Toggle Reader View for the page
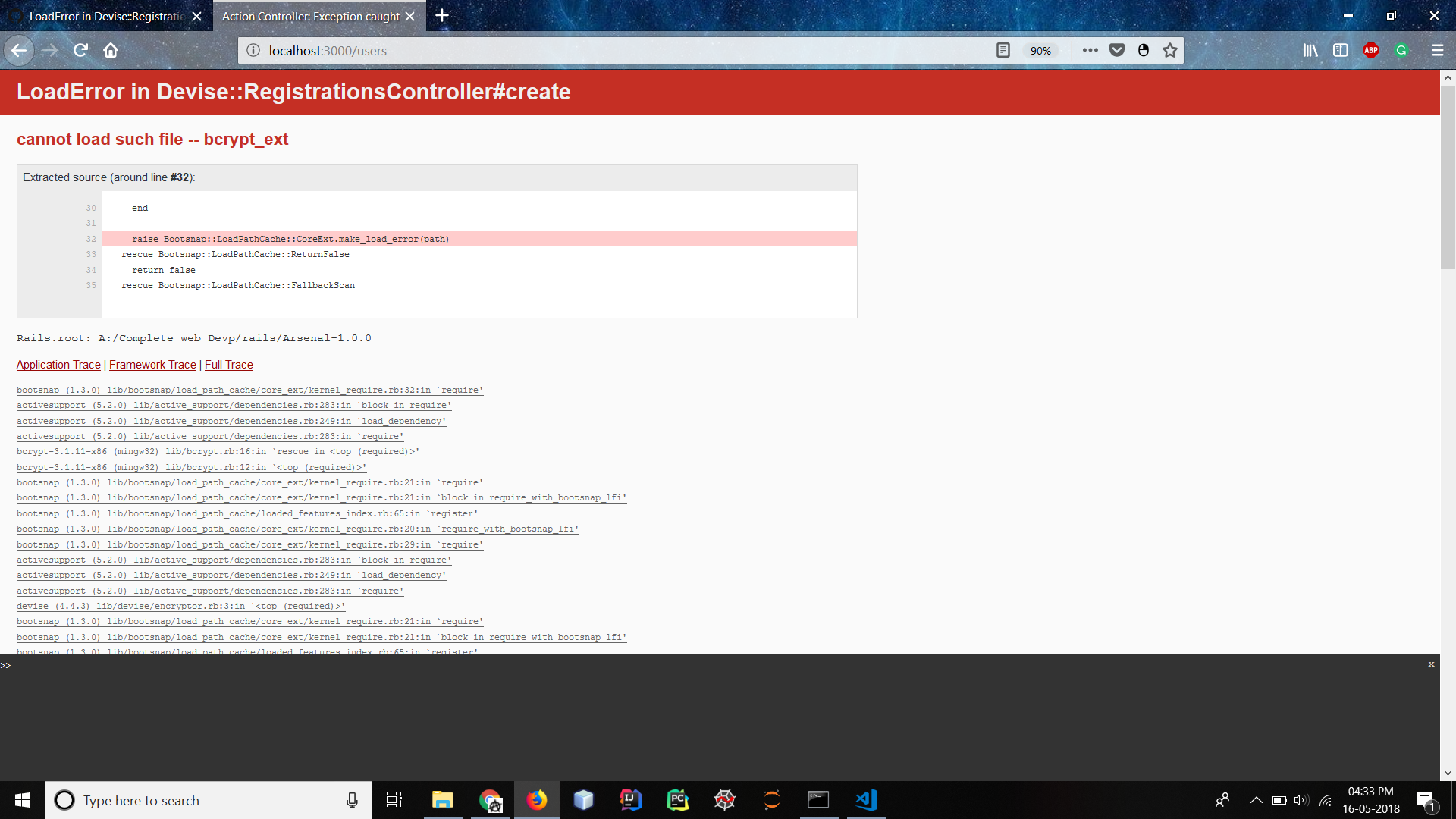 click(x=1003, y=50)
